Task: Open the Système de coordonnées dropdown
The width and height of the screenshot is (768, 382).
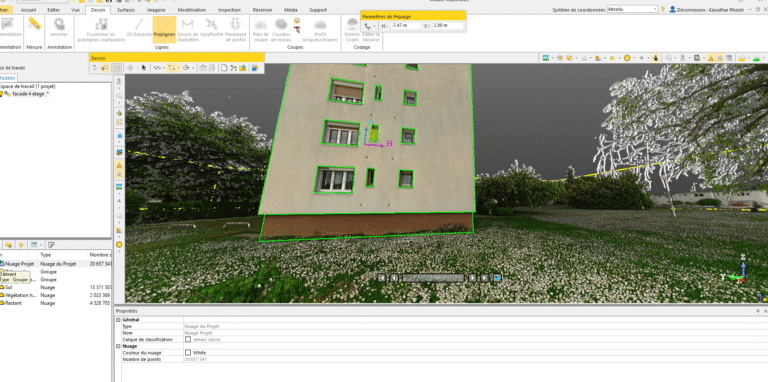Action: (632, 9)
